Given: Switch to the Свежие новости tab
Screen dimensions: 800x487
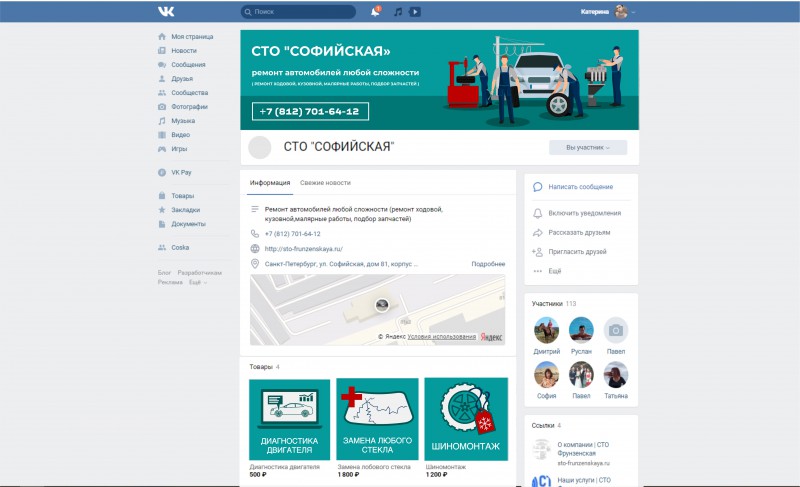Looking at the screenshot, I should (x=325, y=183).
